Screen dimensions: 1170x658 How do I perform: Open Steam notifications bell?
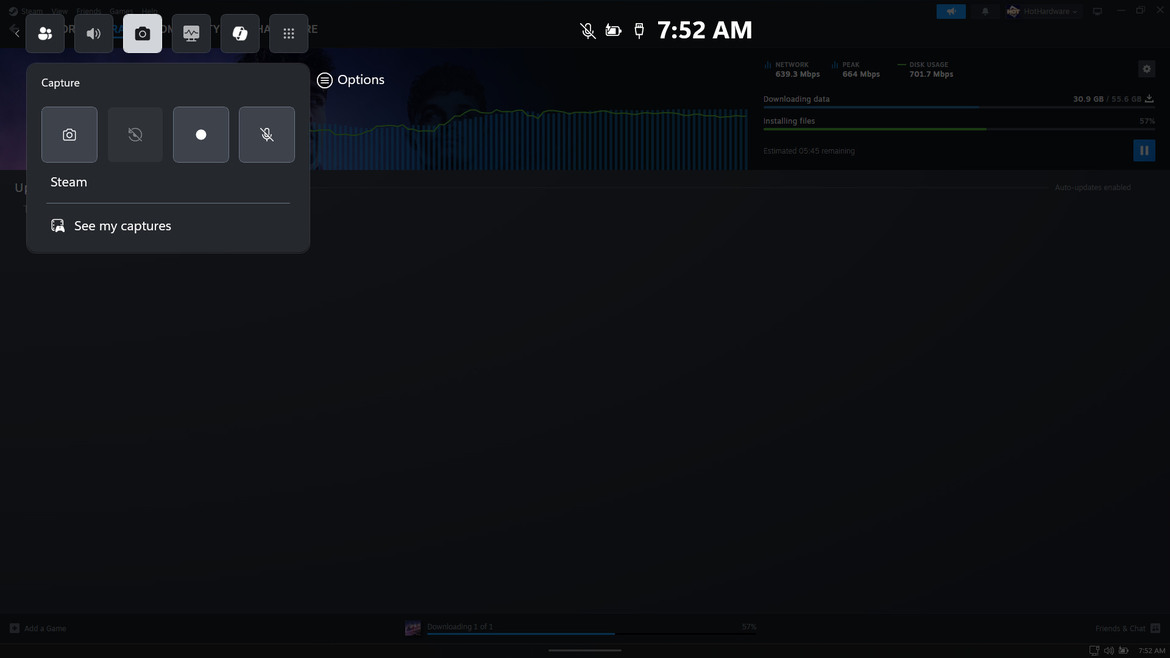click(985, 12)
